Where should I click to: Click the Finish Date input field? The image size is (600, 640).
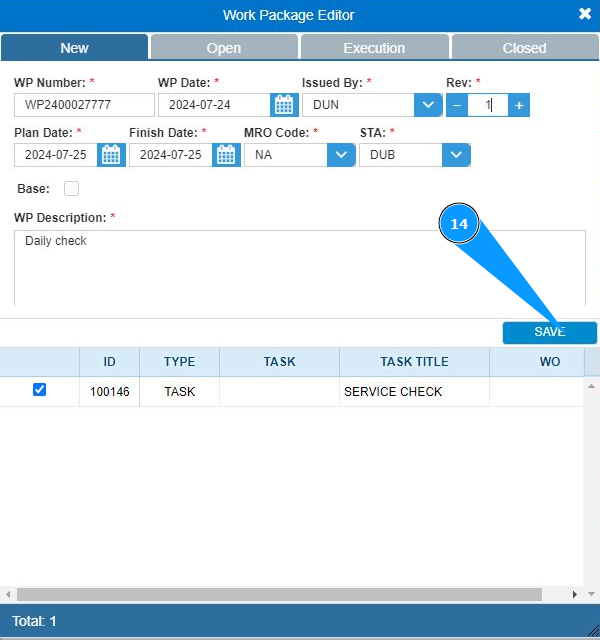[x=171, y=155]
